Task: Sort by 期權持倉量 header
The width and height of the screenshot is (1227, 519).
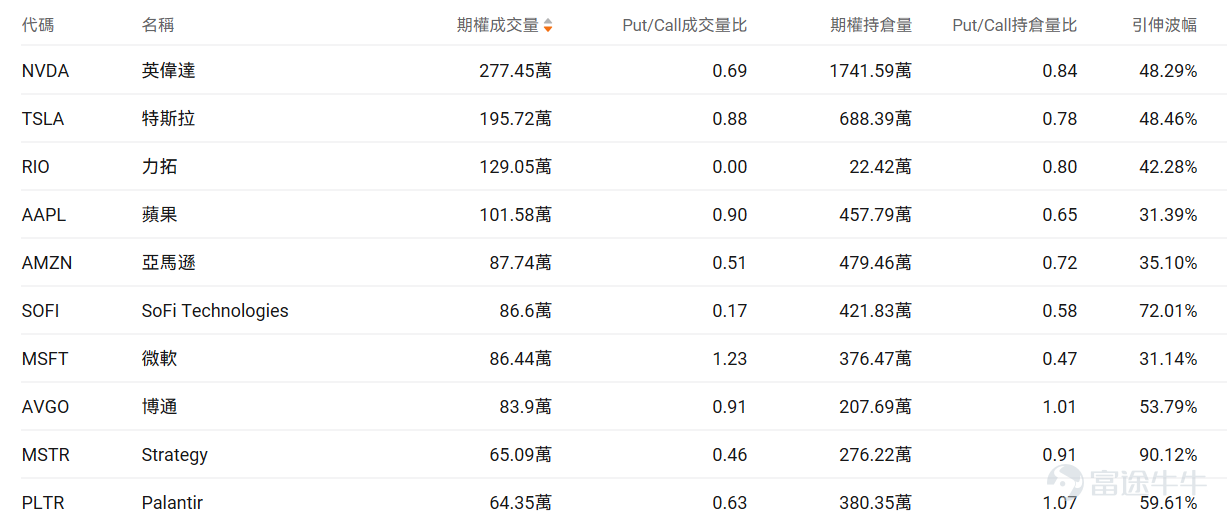Action: pyautogui.click(x=871, y=25)
